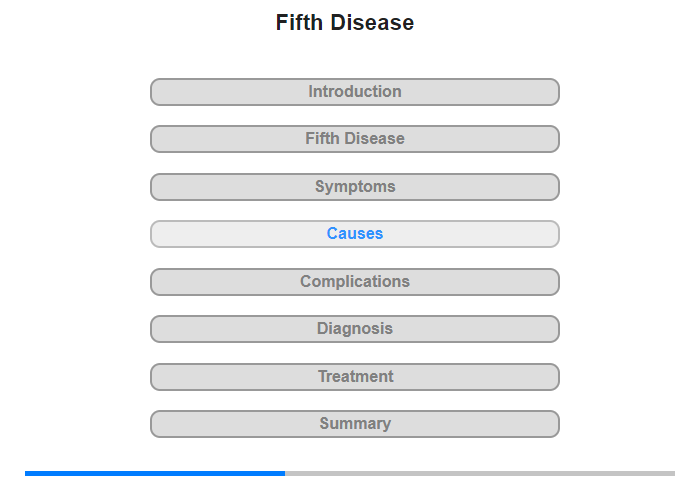Open the Complications section
700x480 pixels.
(355, 282)
